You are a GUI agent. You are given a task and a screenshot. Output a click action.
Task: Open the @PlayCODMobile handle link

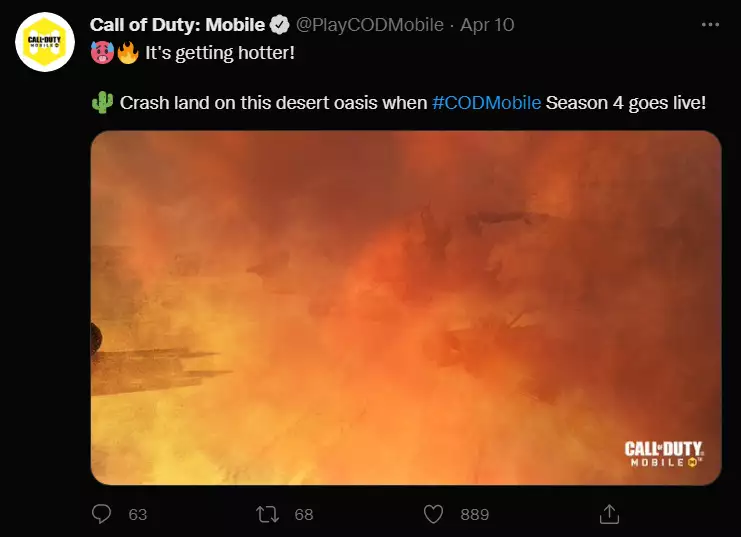click(x=370, y=24)
